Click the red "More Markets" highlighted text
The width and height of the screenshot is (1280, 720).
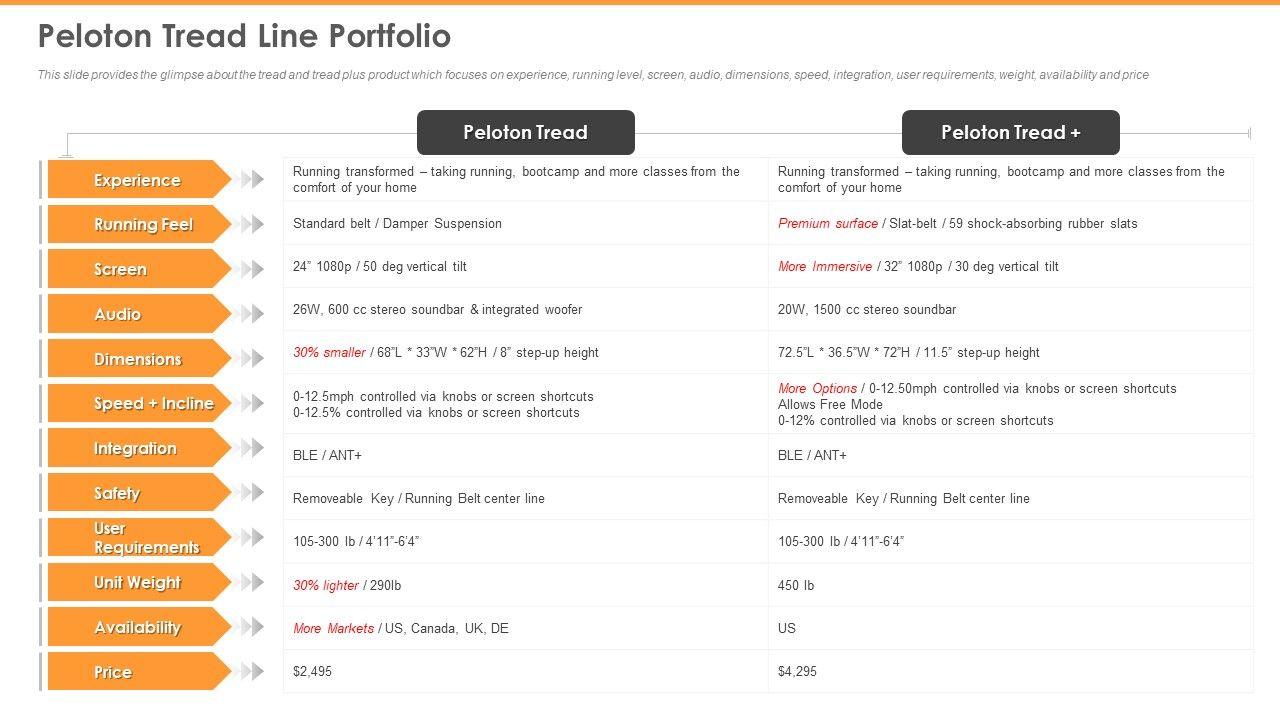point(333,628)
